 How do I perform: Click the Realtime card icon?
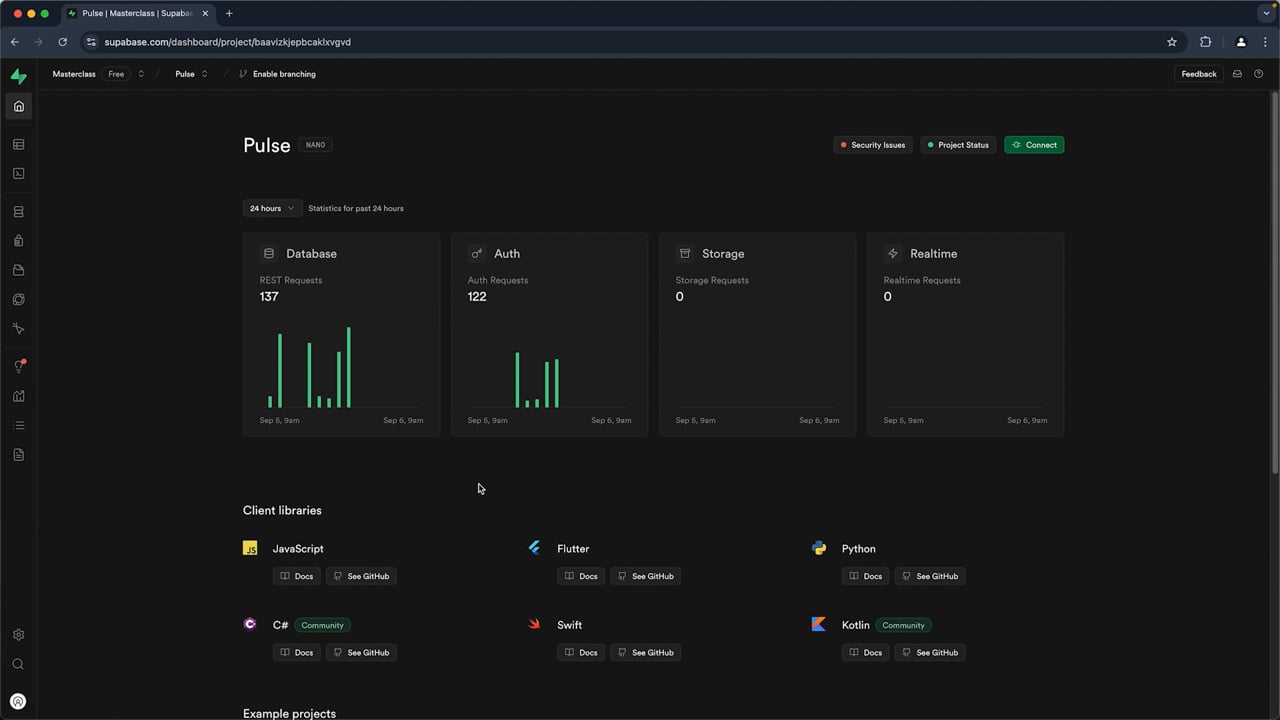pos(892,254)
